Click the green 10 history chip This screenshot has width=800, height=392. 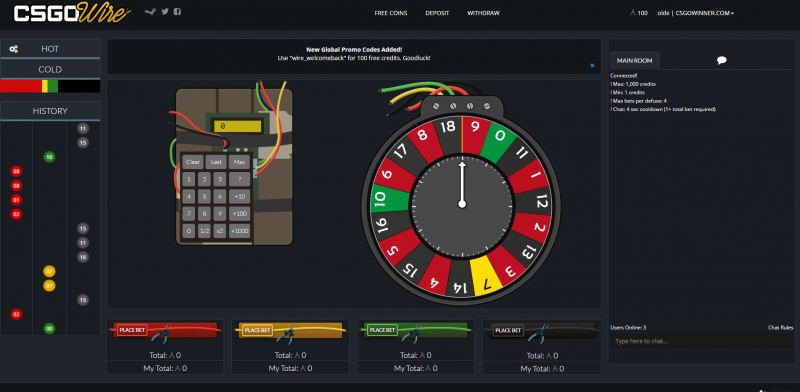(49, 157)
